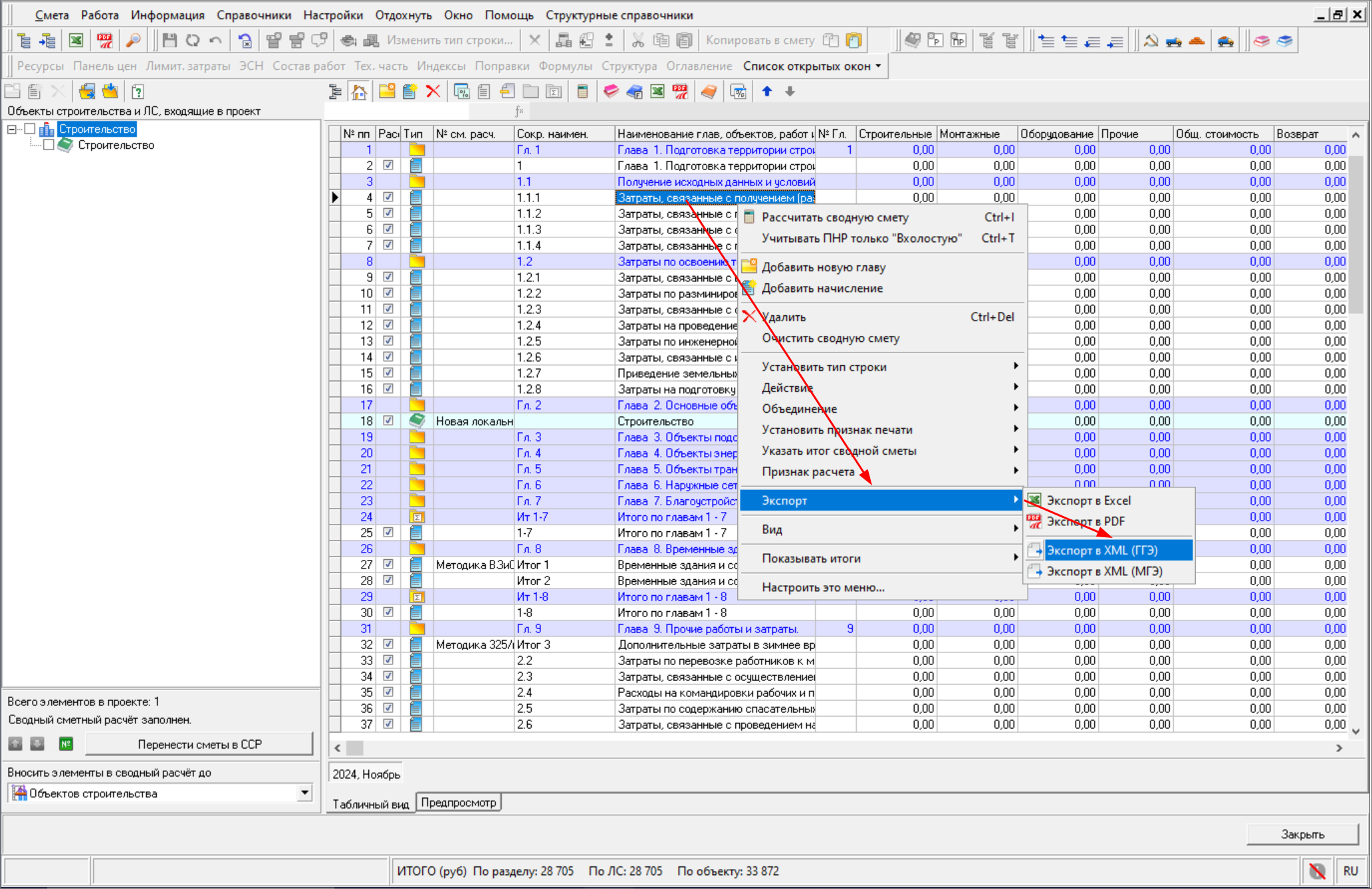Toggle the calculation checkbox in row 32
Image resolution: width=1372 pixels, height=889 pixels.
tap(388, 644)
